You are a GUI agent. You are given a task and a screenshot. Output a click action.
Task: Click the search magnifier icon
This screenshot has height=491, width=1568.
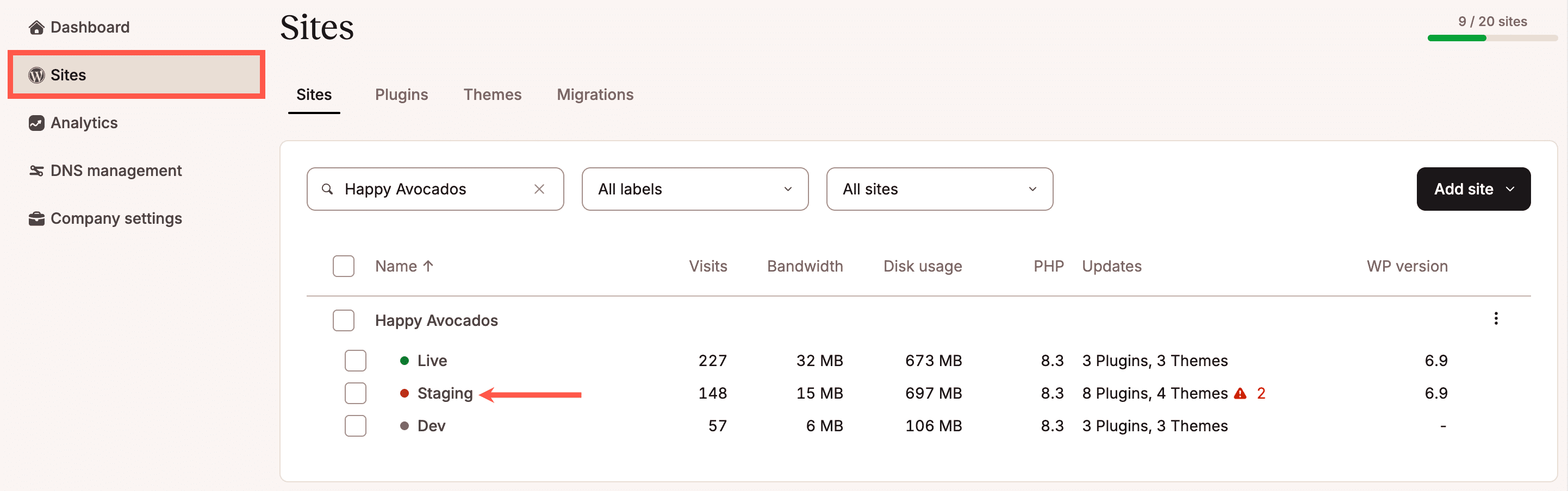pyautogui.click(x=327, y=188)
